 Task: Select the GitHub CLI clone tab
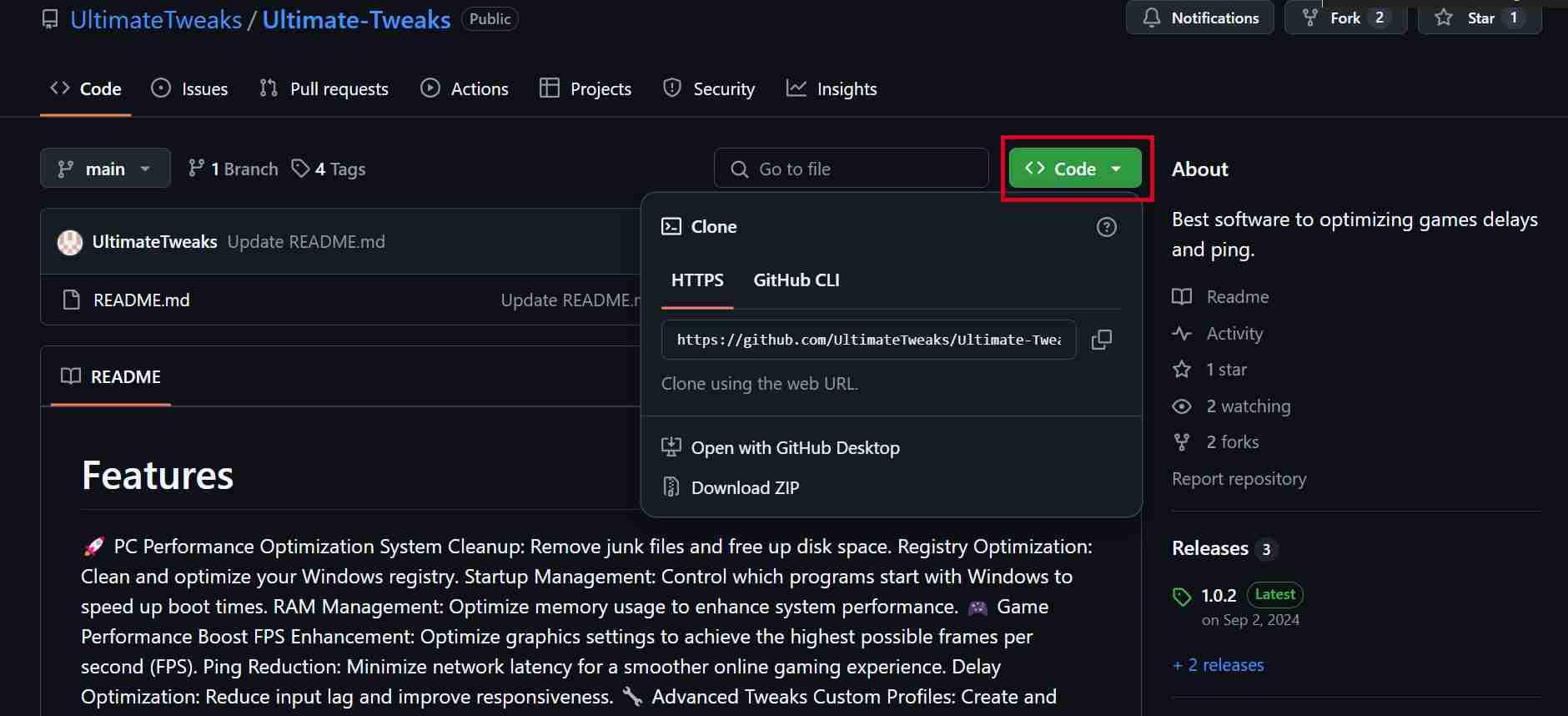[797, 280]
